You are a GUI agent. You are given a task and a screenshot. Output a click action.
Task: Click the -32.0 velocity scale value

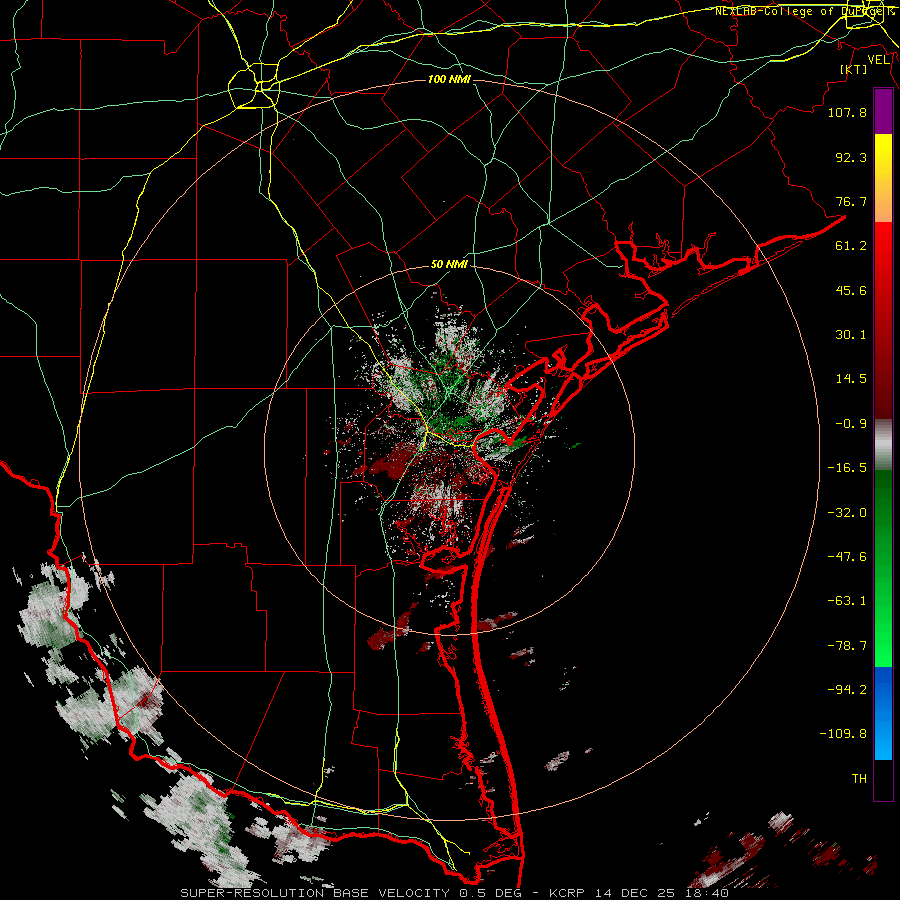[847, 513]
